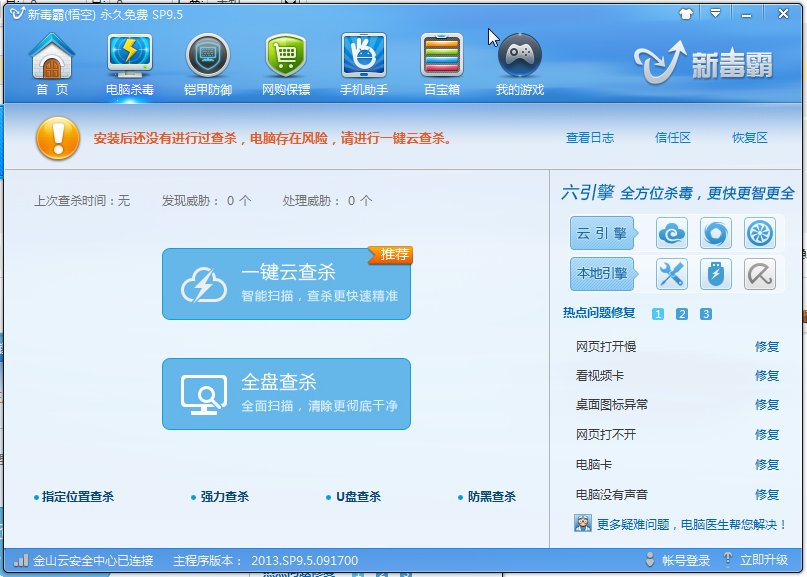807x577 pixels.
Task: Click the 本地引擎 local engine label
Action: (x=602, y=274)
